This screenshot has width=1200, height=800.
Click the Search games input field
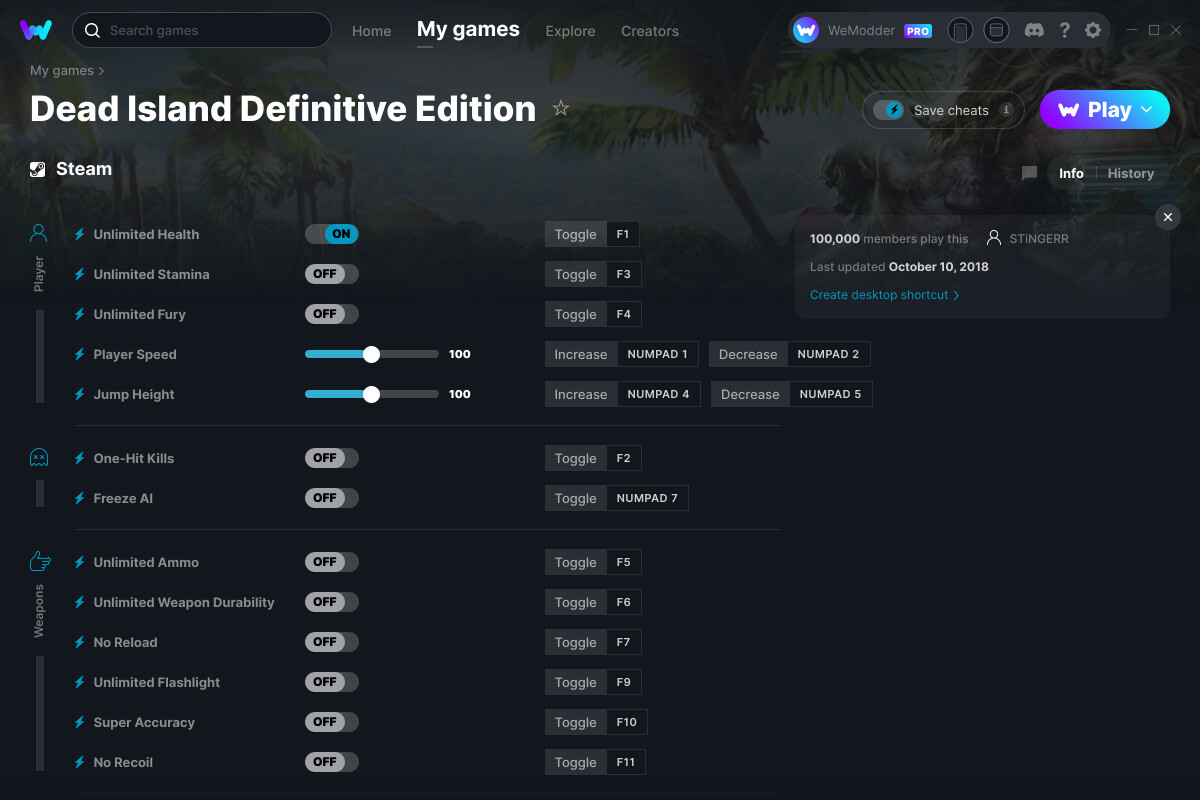[200, 30]
